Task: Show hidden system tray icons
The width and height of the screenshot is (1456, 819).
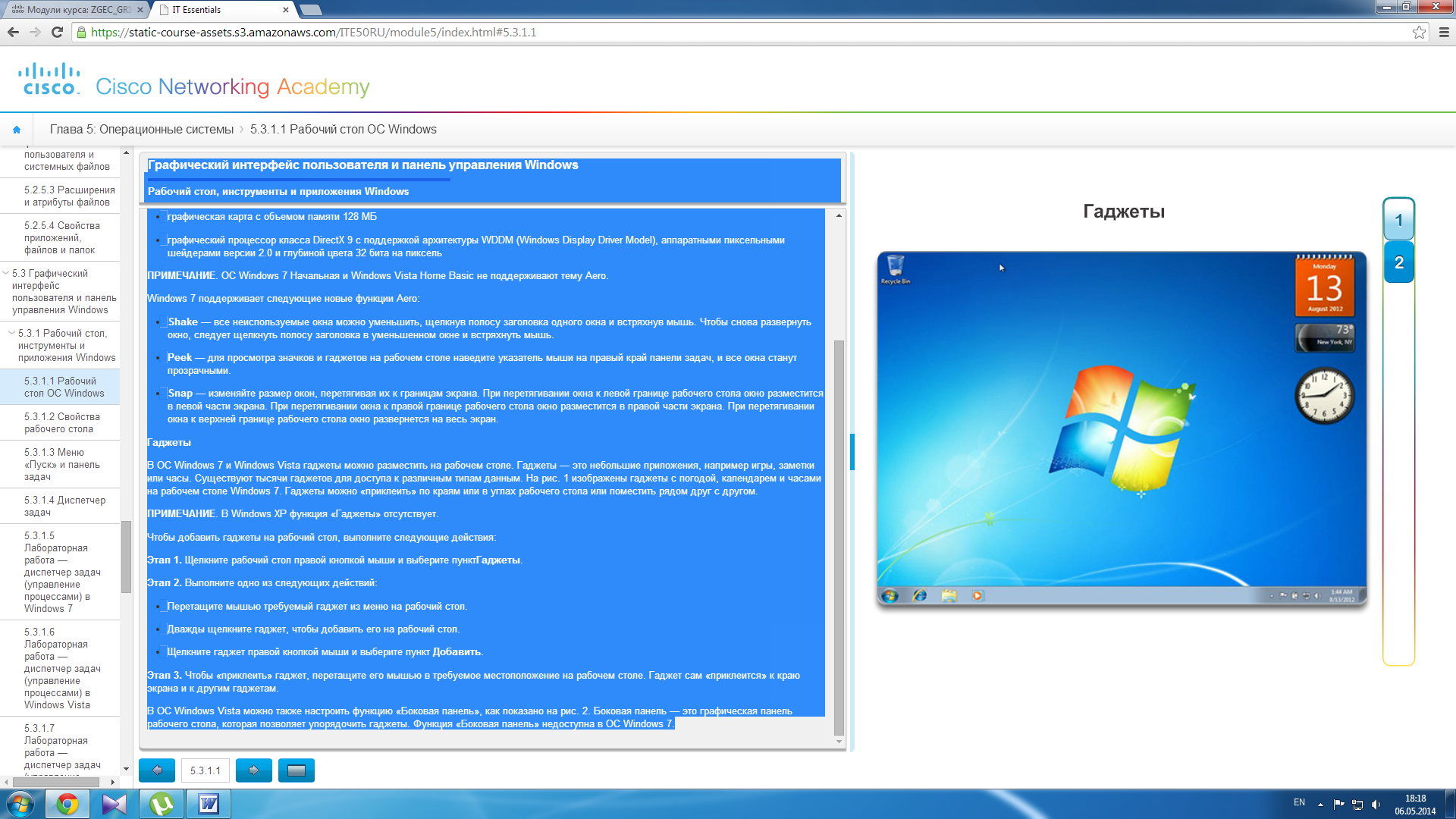Action: [1320, 805]
